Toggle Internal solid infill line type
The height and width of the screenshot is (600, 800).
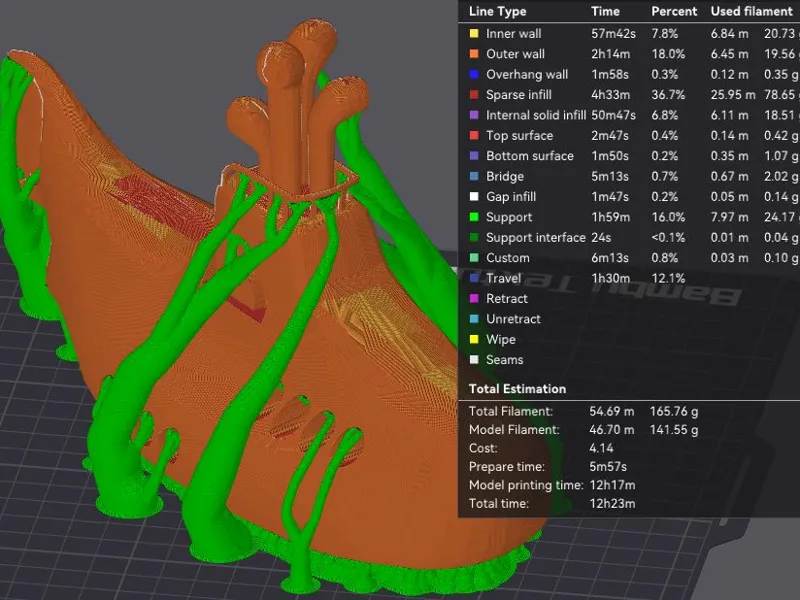point(536,115)
